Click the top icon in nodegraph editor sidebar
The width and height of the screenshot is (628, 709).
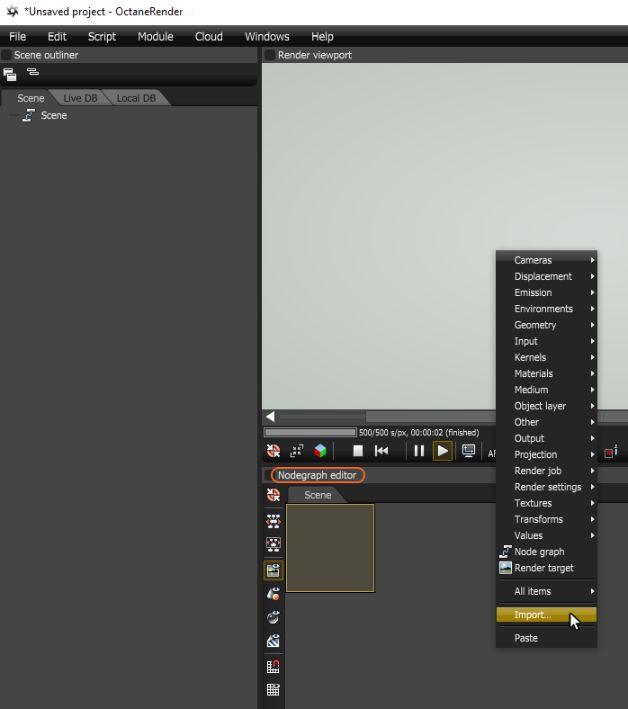coord(273,495)
